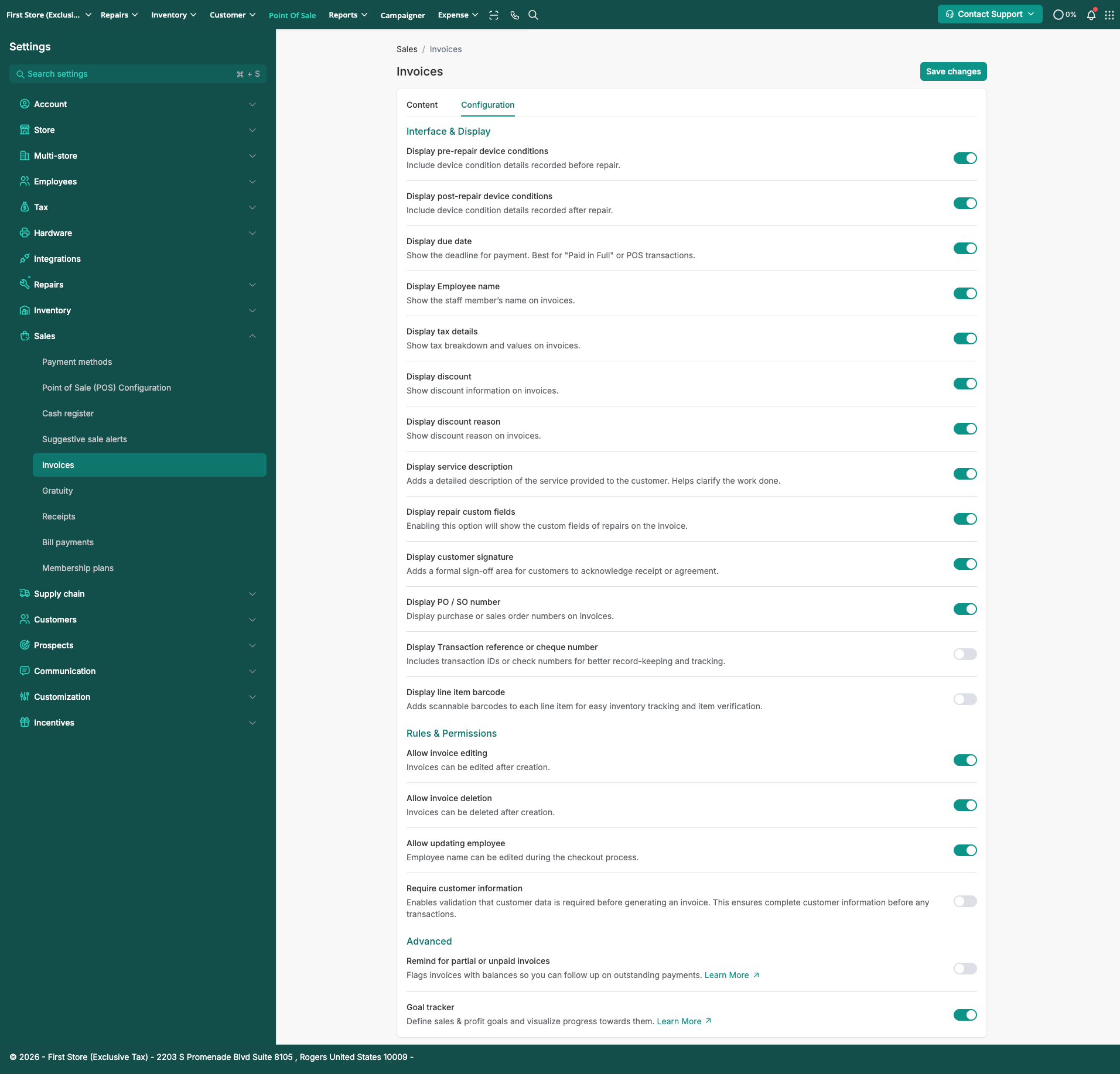Viewport: 1120px width, 1074px height.
Task: Open the Reports menu
Action: 348,15
